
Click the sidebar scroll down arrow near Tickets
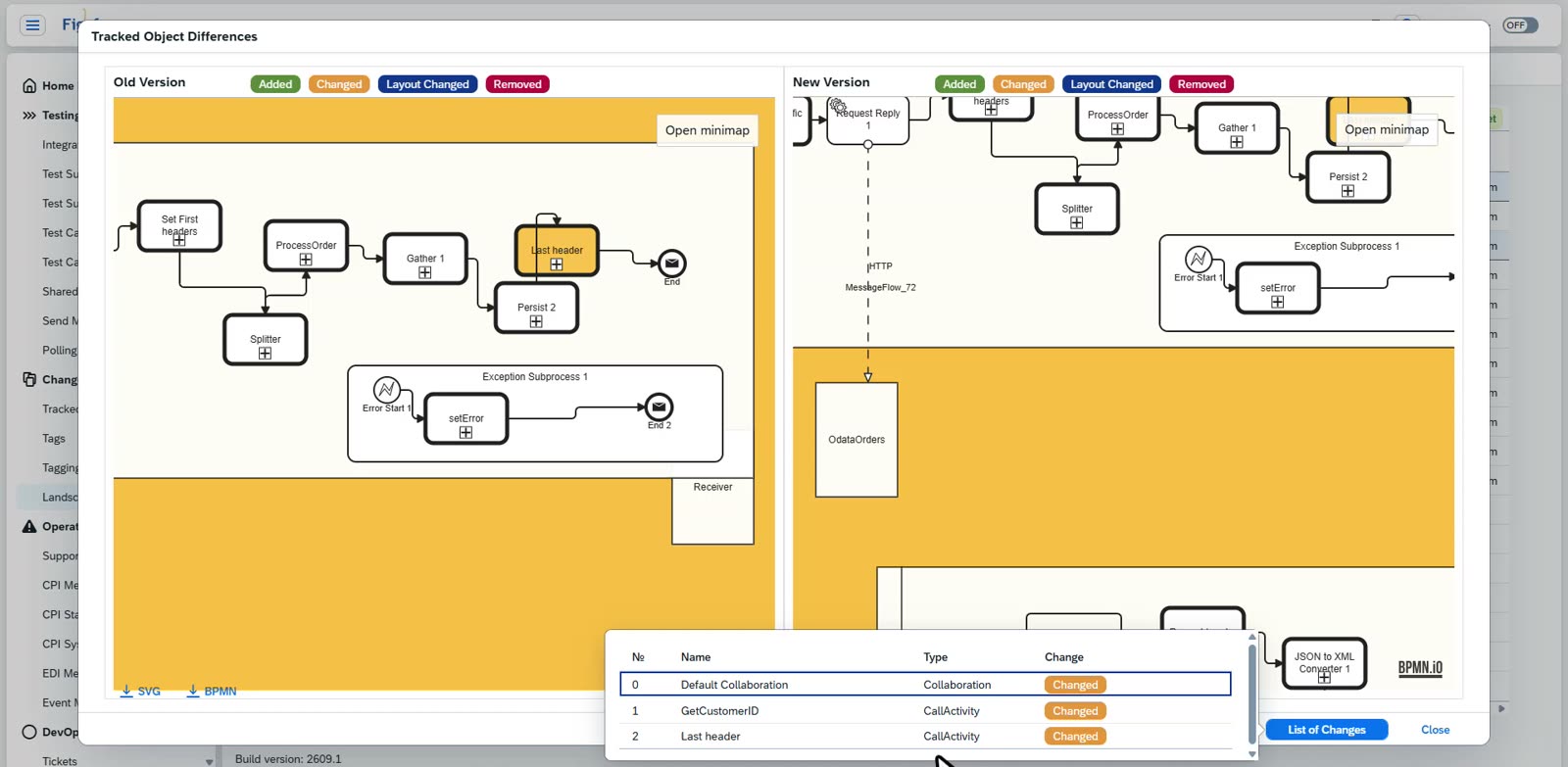coord(209,761)
